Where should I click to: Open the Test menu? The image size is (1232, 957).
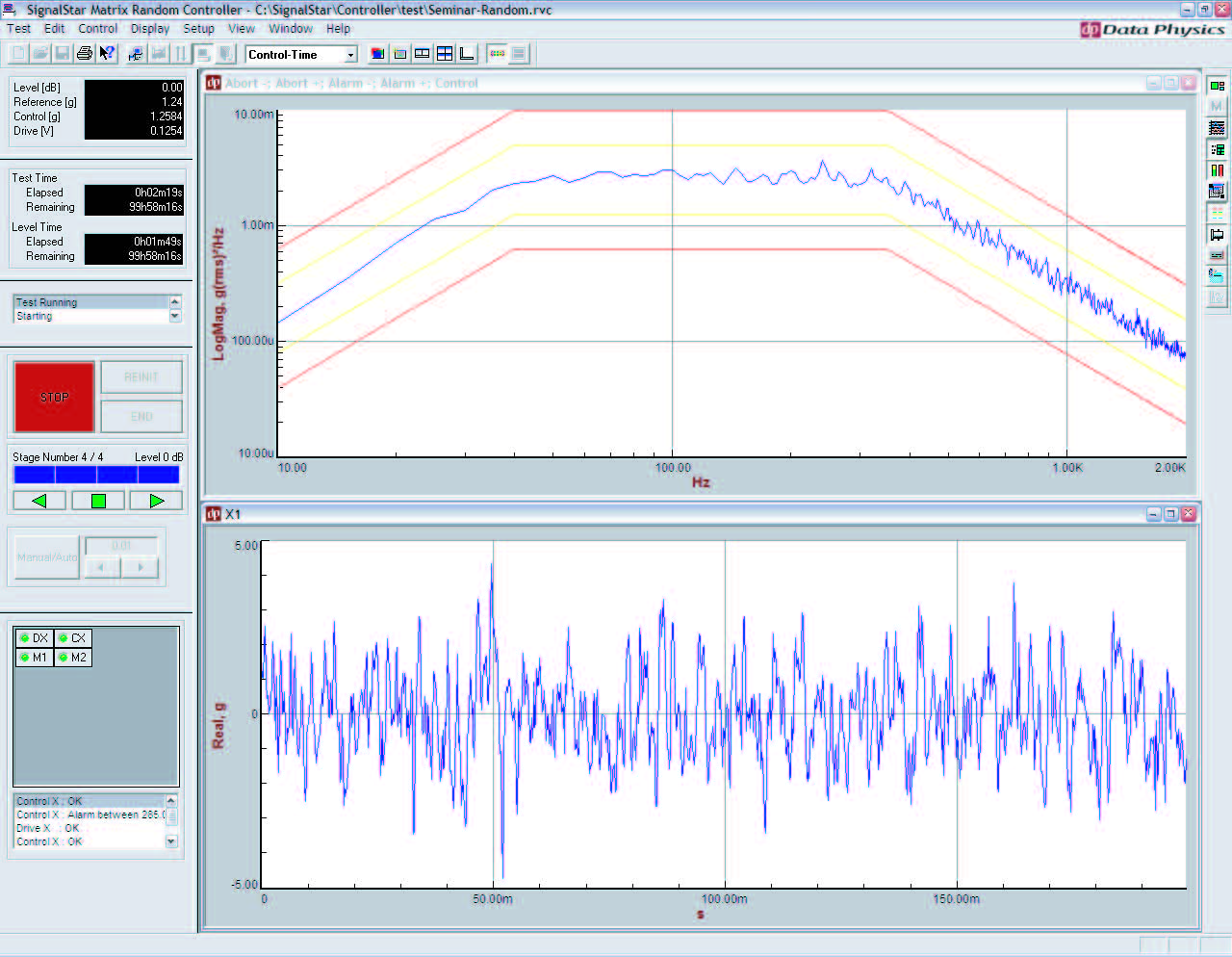pyautogui.click(x=18, y=29)
